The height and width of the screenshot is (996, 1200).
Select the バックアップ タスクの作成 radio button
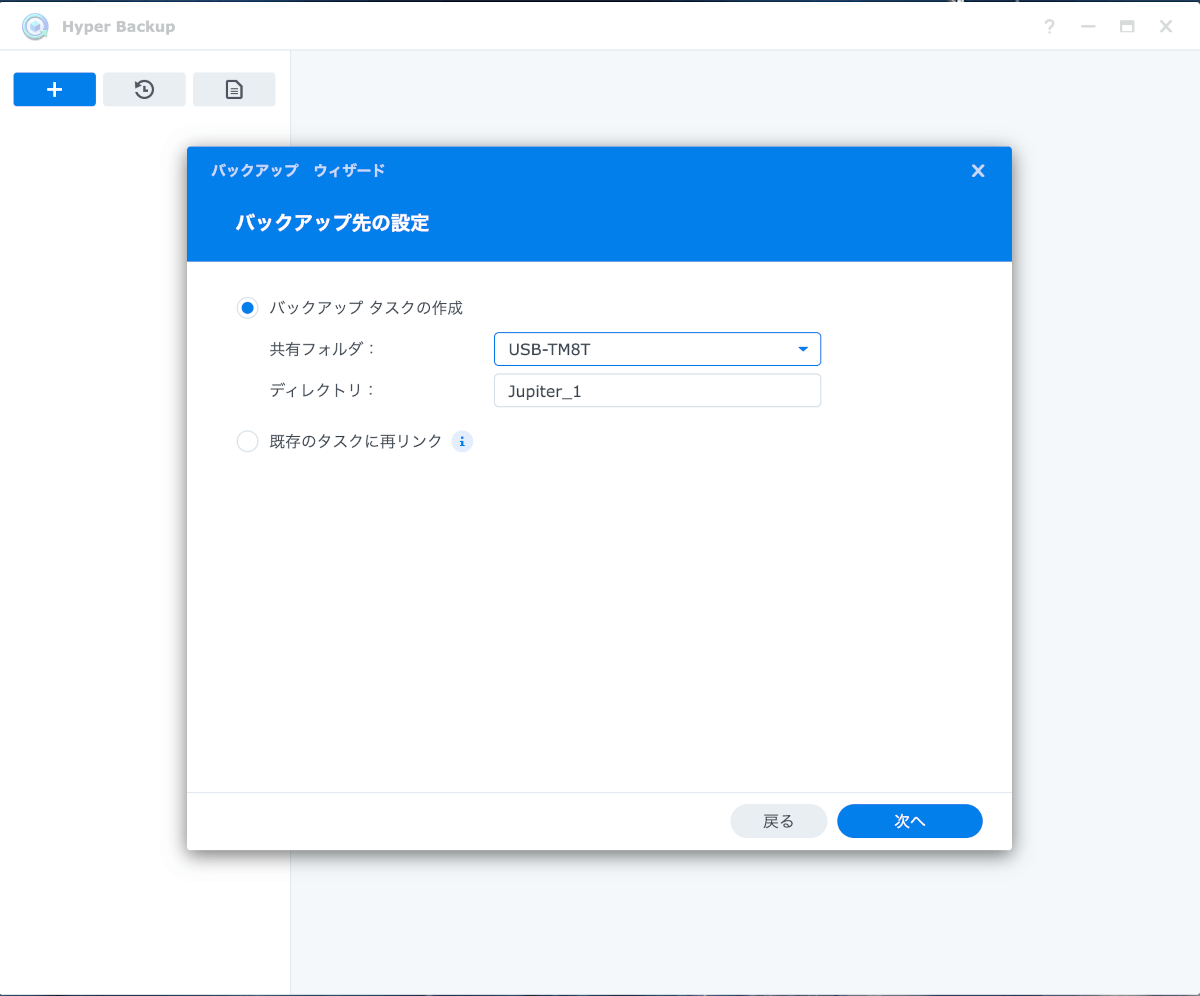(x=247, y=308)
